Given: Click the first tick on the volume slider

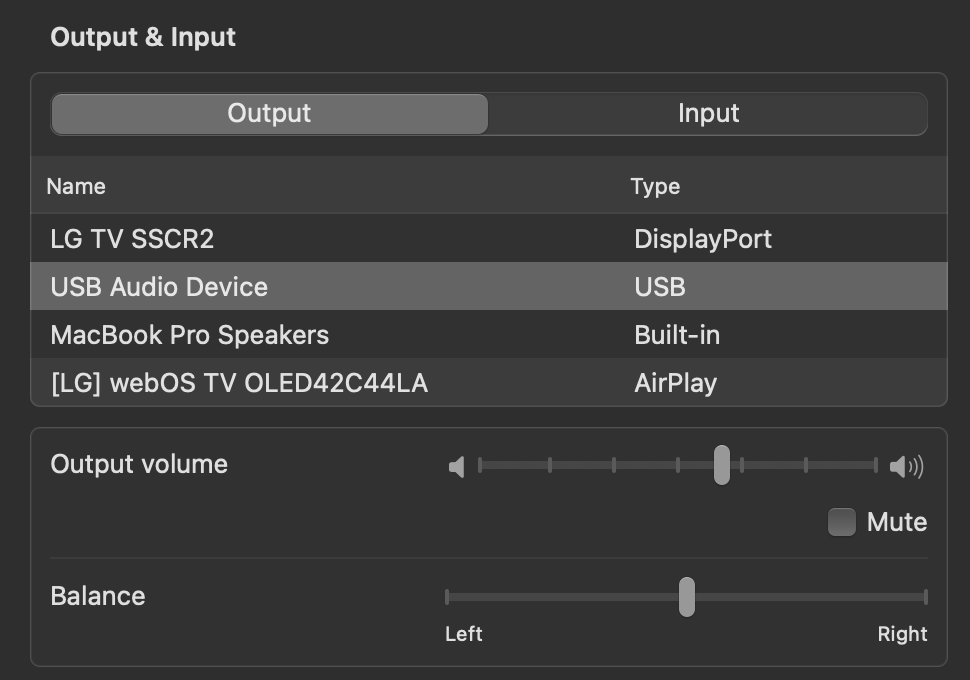Looking at the screenshot, I should click(x=481, y=465).
